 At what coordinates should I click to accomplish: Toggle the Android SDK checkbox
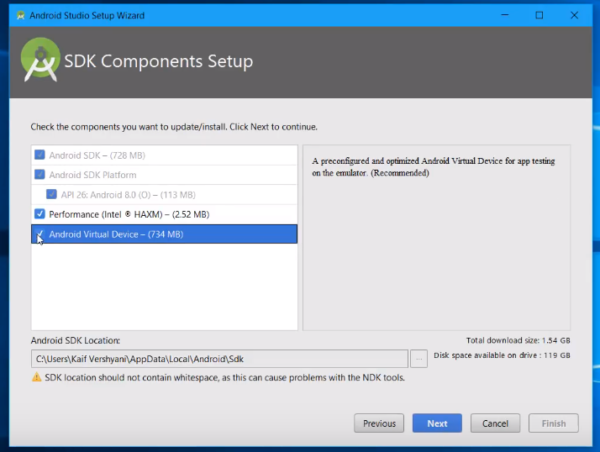pyautogui.click(x=40, y=155)
